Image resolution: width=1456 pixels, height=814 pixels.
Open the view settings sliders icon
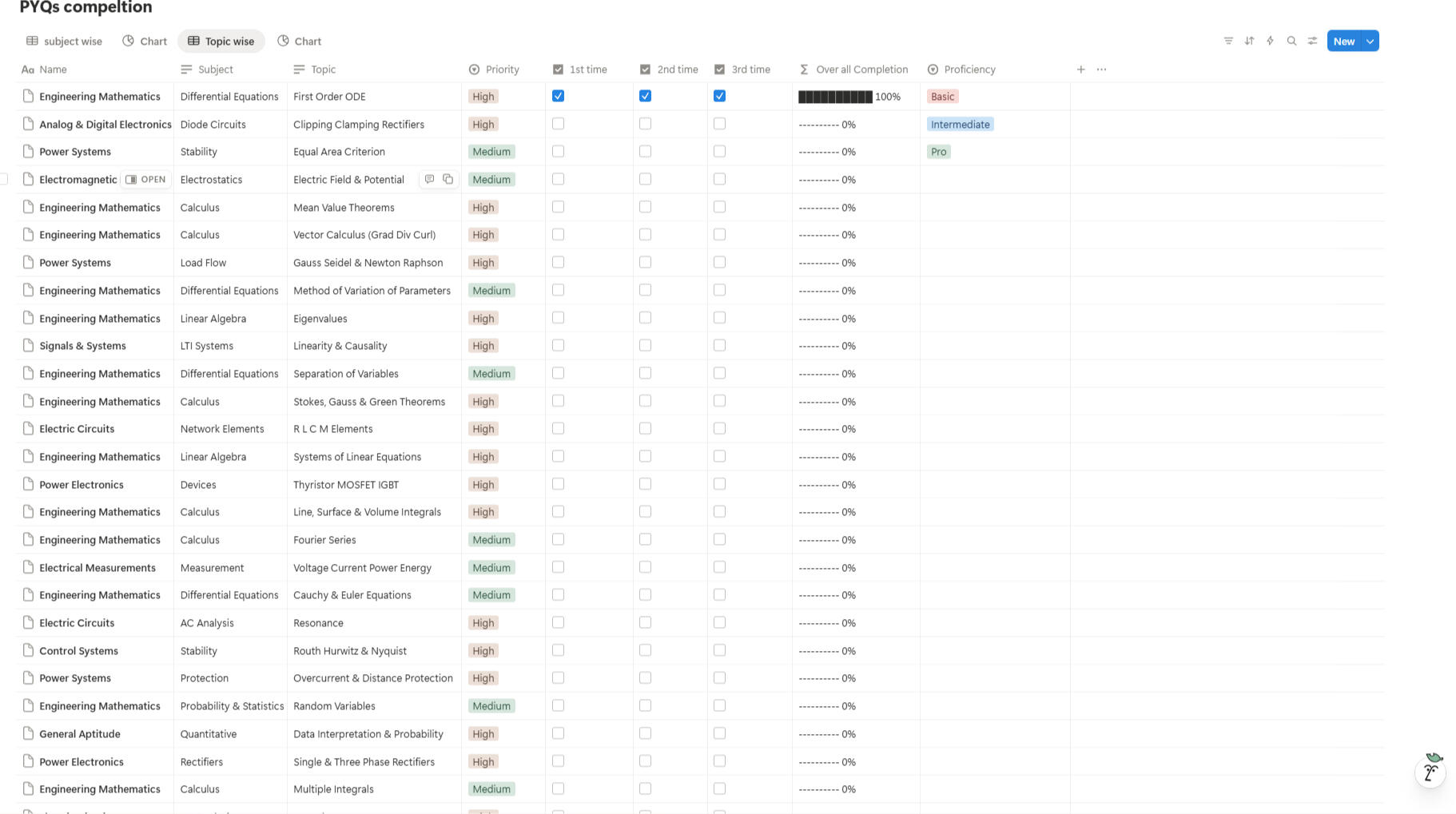(x=1312, y=41)
